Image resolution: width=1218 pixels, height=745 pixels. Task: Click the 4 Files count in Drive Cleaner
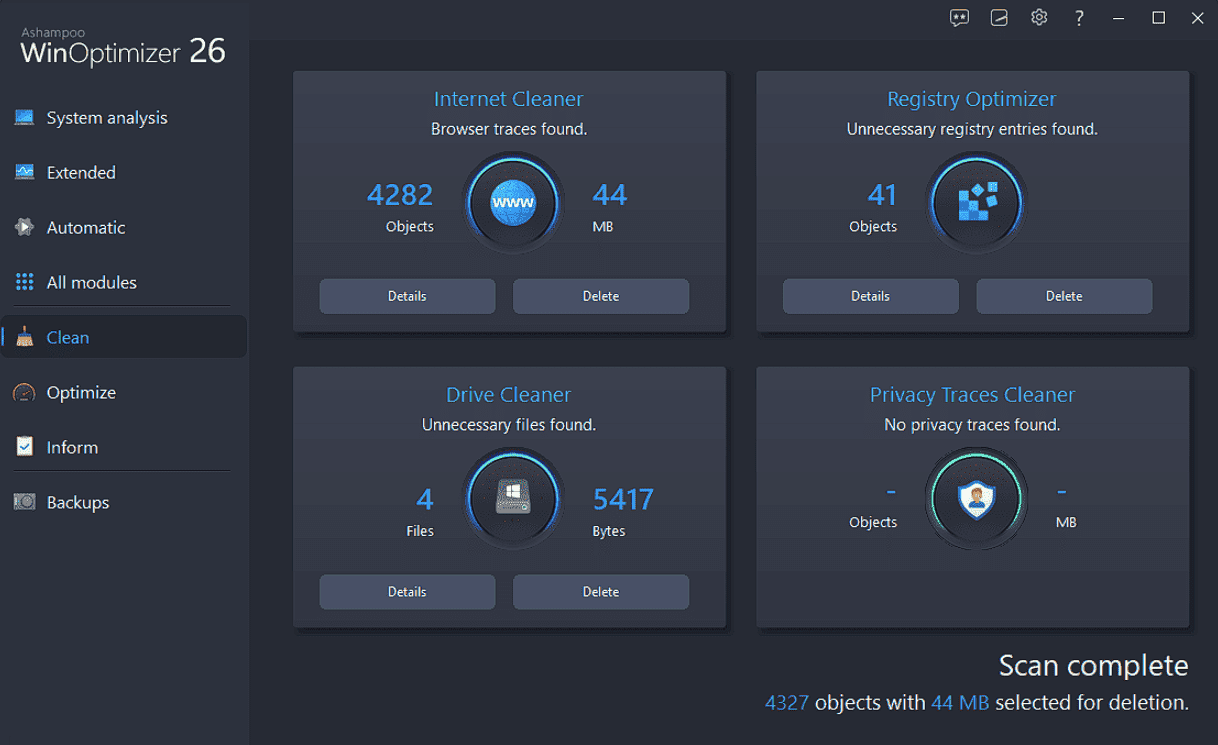tap(425, 498)
